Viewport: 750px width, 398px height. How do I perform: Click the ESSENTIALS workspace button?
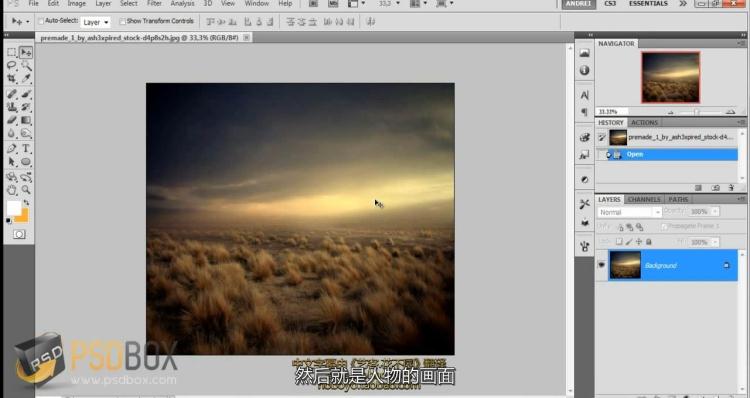(x=648, y=3)
